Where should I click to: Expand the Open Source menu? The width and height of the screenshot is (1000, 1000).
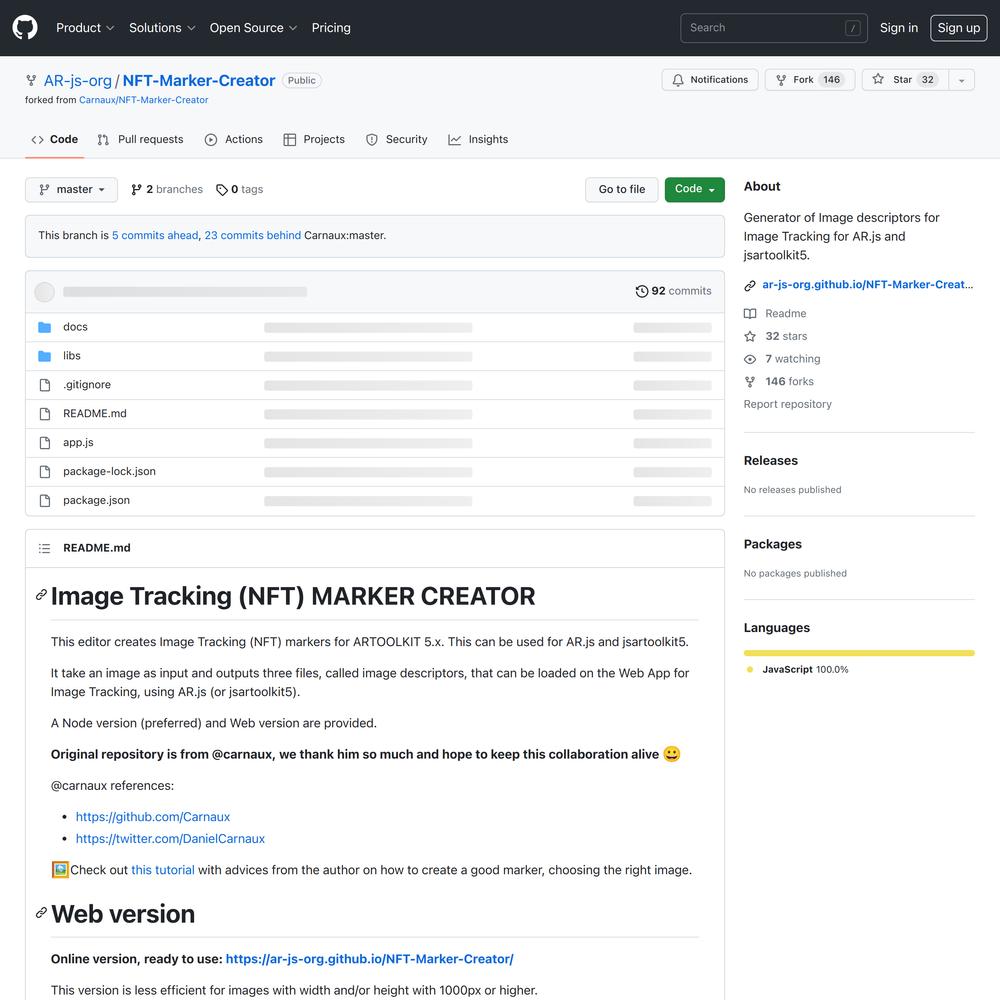(253, 28)
